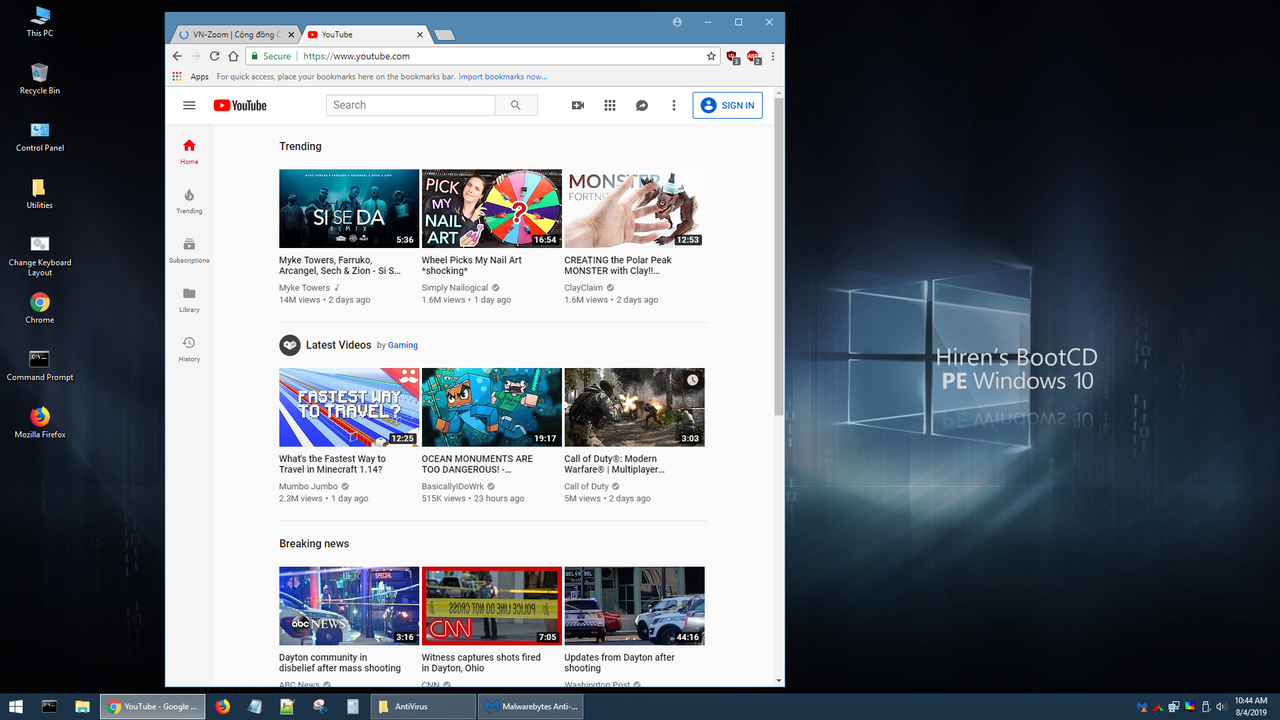This screenshot has height=720, width=1280.
Task: Open Chrome's three-dot customize menu
Action: [773, 57]
